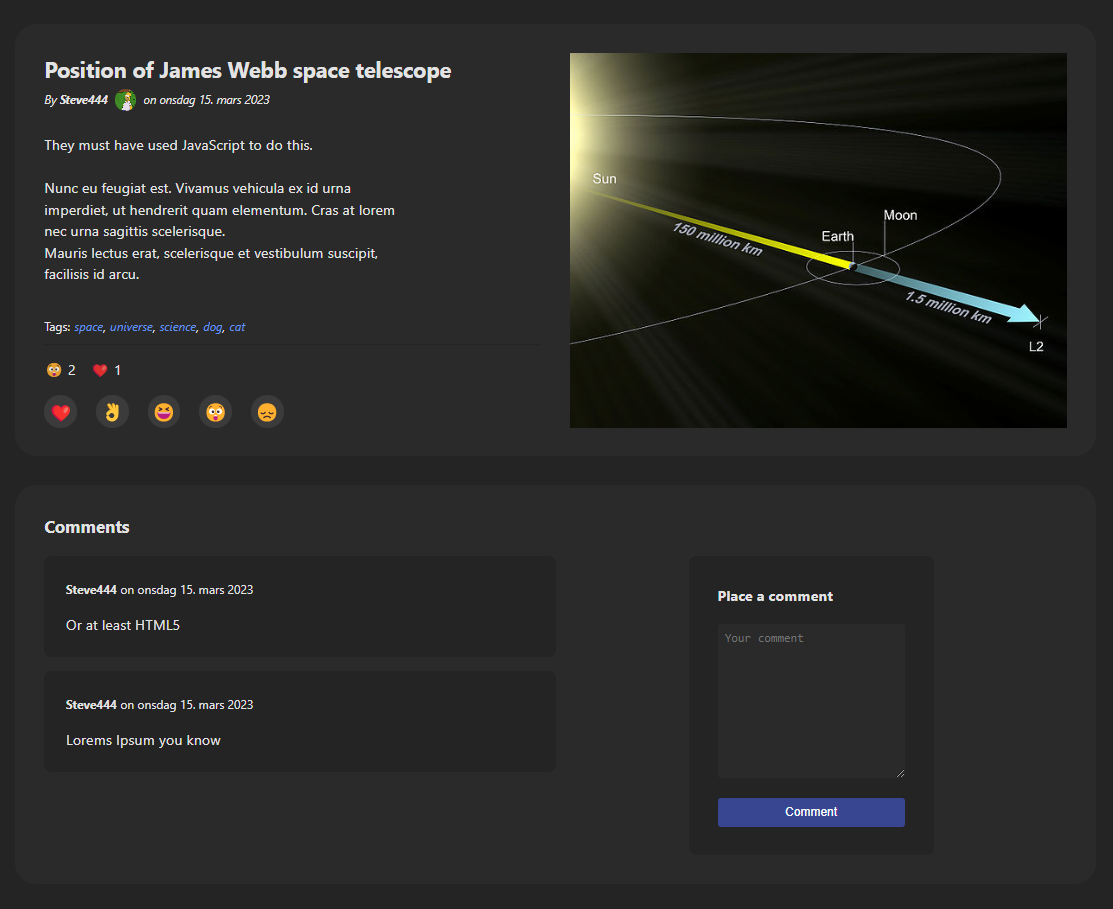
Task: Focus the Your comment text area
Action: [811, 701]
